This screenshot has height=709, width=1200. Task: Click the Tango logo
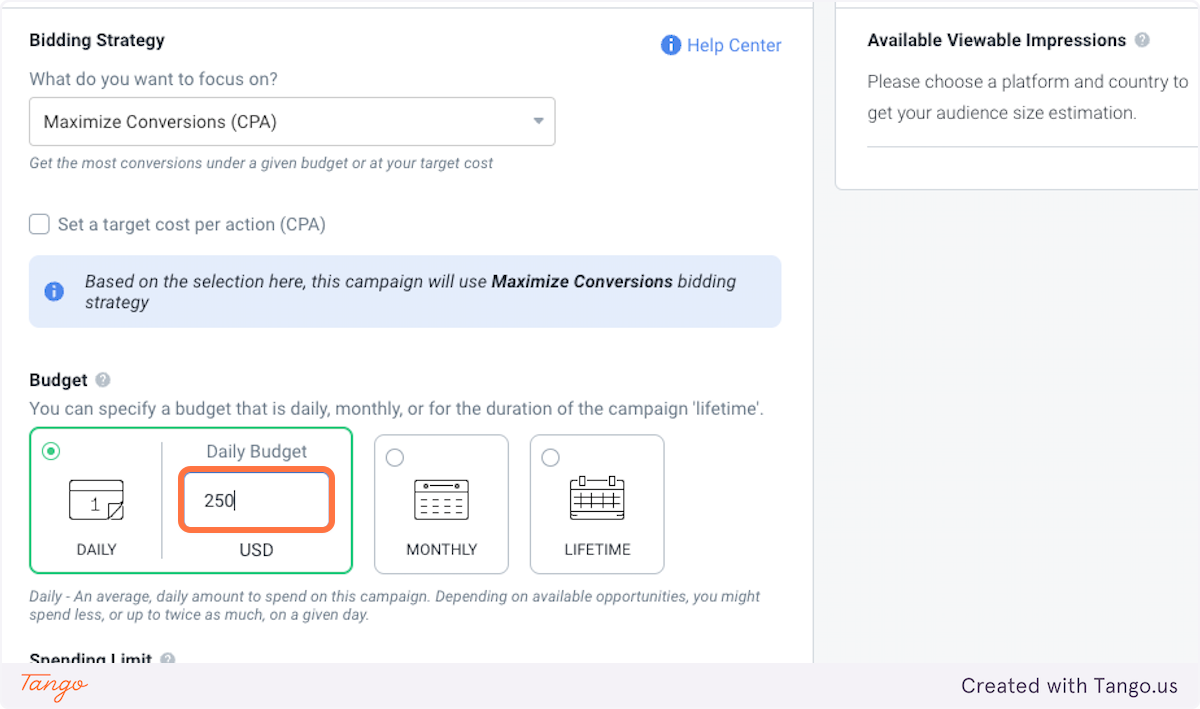click(54, 686)
